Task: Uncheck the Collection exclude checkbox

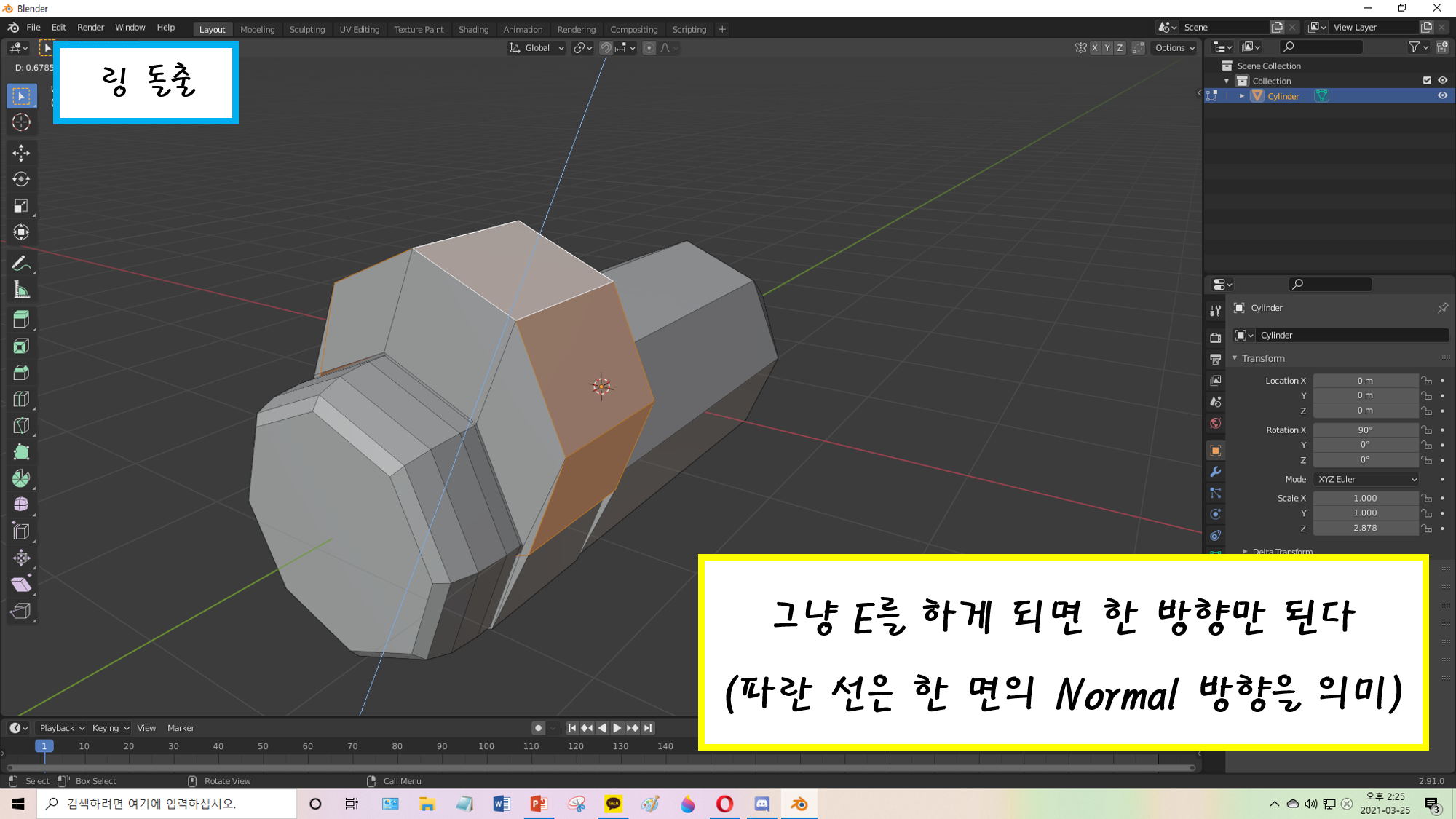Action: tap(1427, 81)
